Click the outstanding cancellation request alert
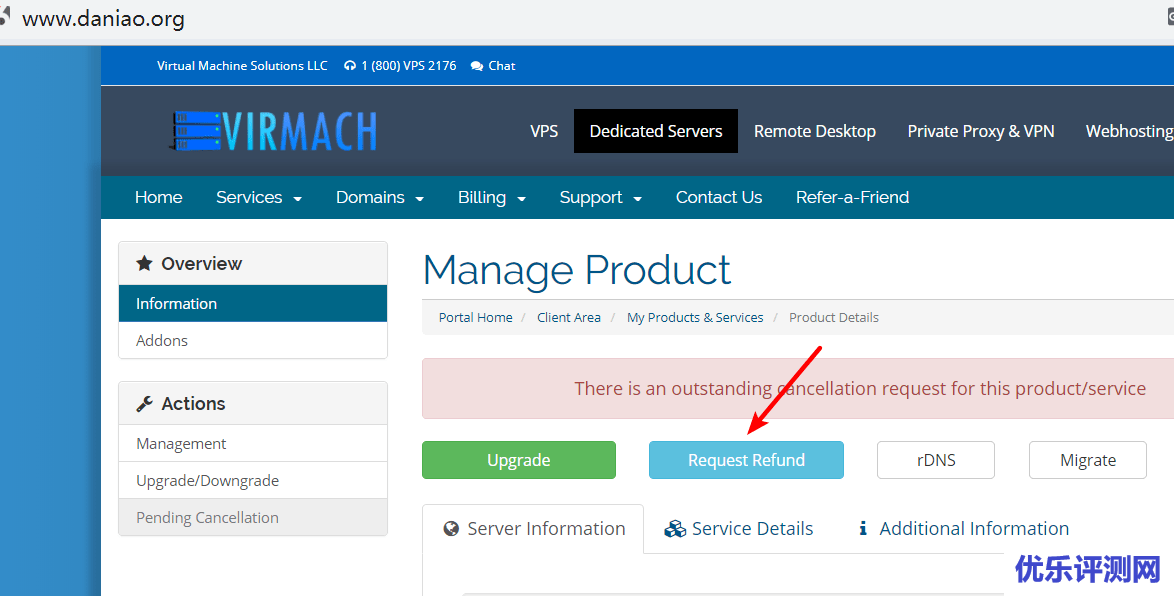1174x596 pixels. (798, 389)
